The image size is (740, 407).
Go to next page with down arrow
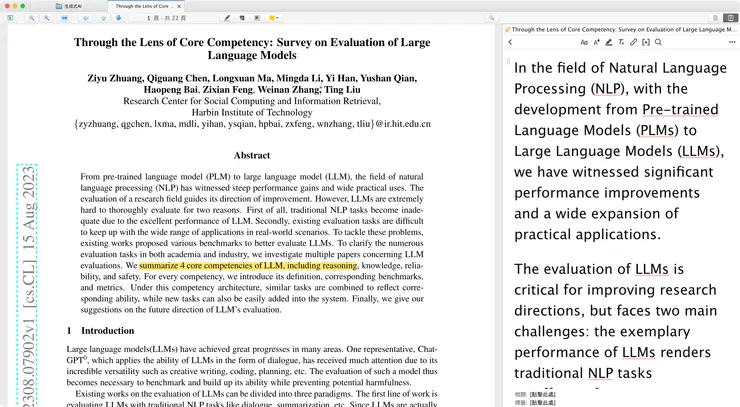pyautogui.click(x=118, y=18)
